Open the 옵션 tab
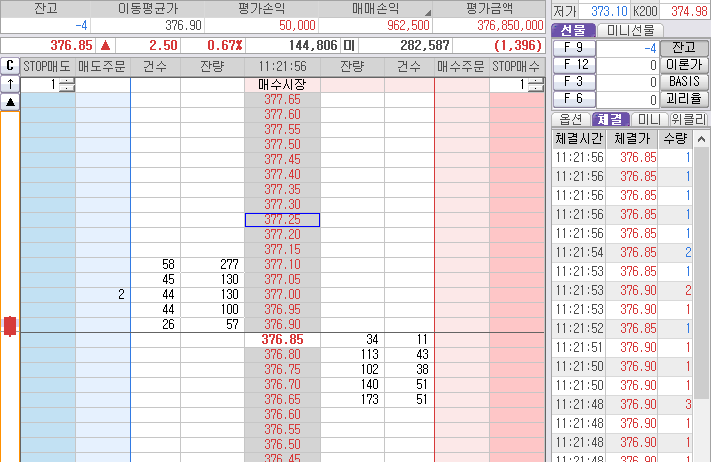The image size is (711, 462). [x=570, y=119]
